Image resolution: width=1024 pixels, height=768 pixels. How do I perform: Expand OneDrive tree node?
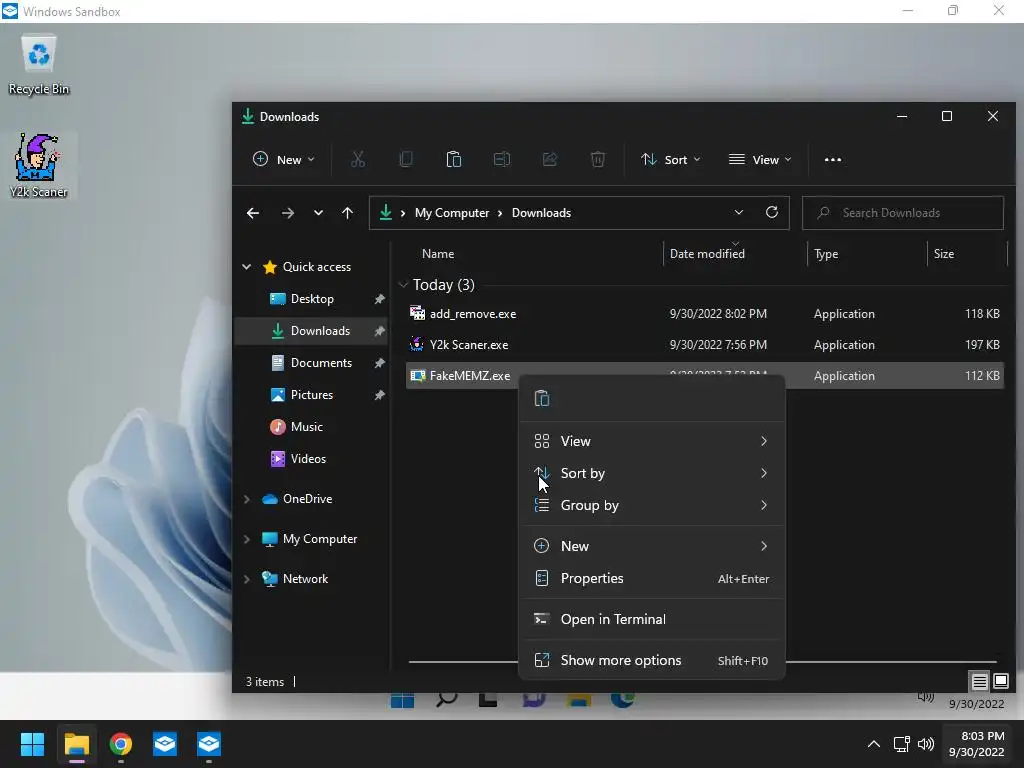click(247, 499)
